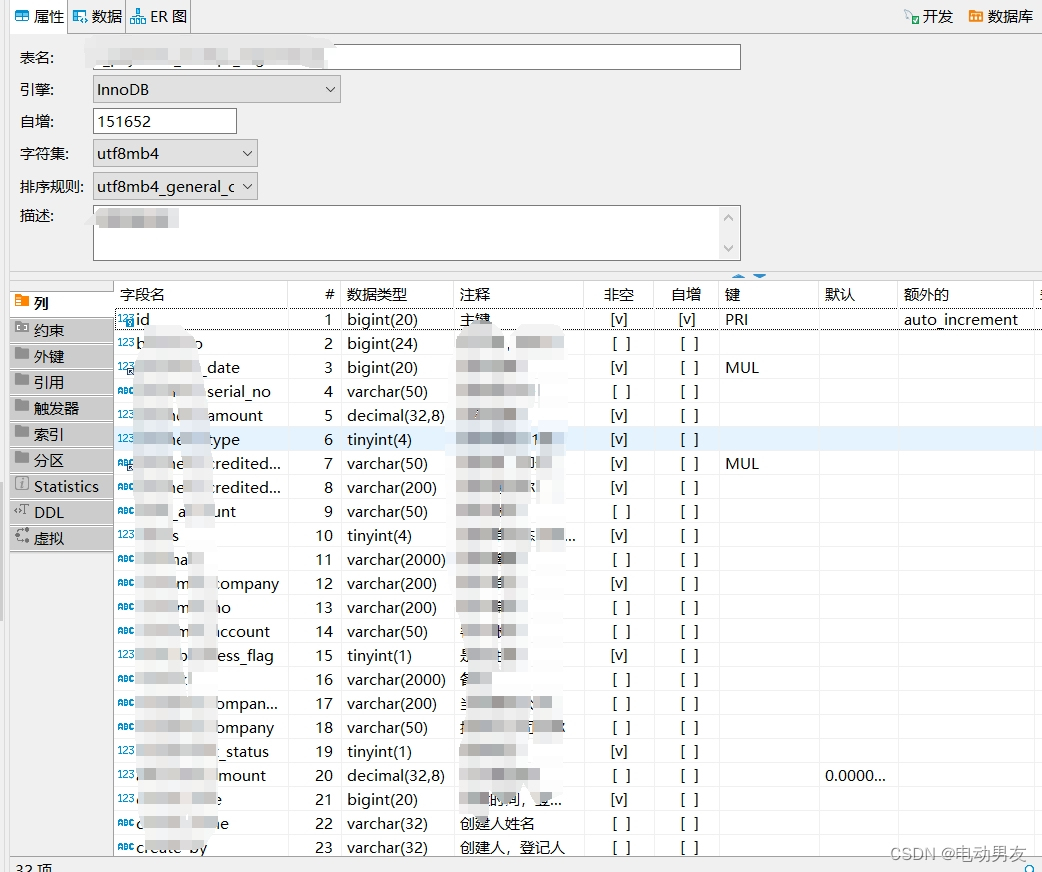Open the 引用 folder icon
The width and height of the screenshot is (1042, 872).
pos(22,380)
